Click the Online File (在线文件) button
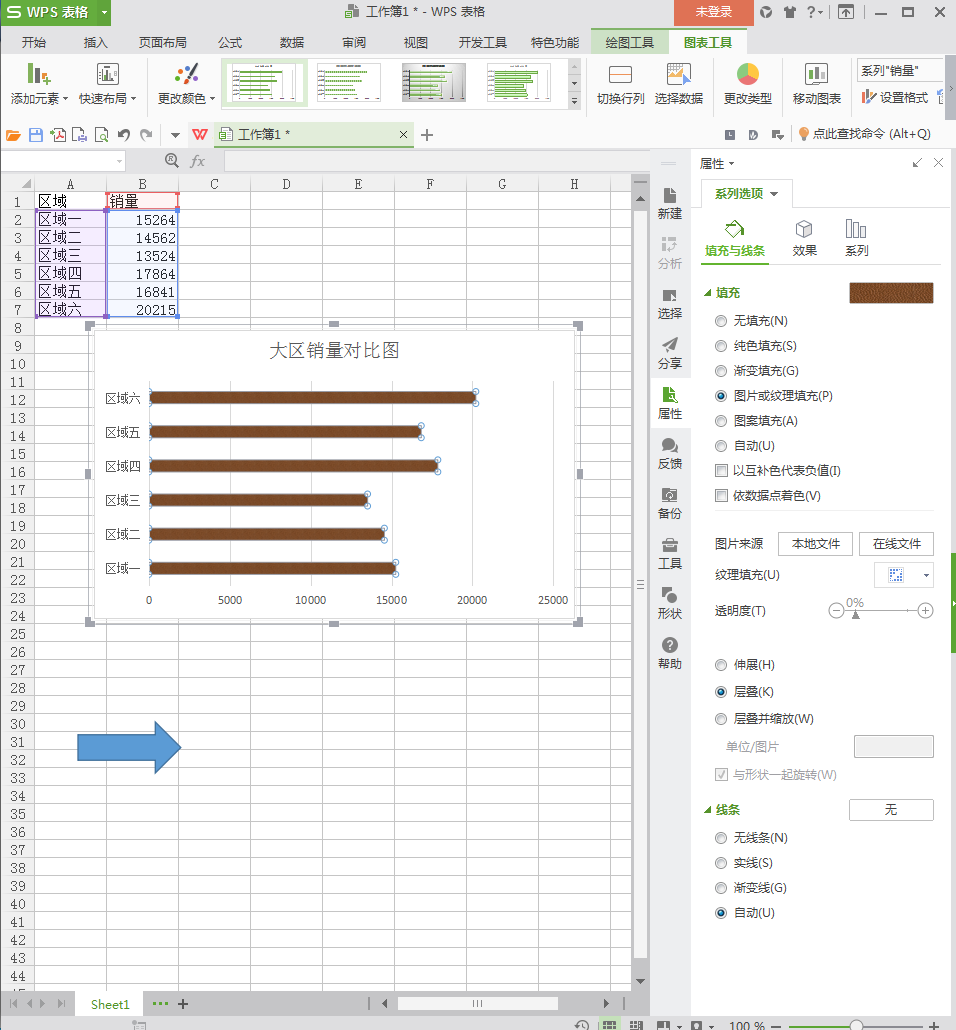Image resolution: width=956 pixels, height=1030 pixels. pos(896,544)
